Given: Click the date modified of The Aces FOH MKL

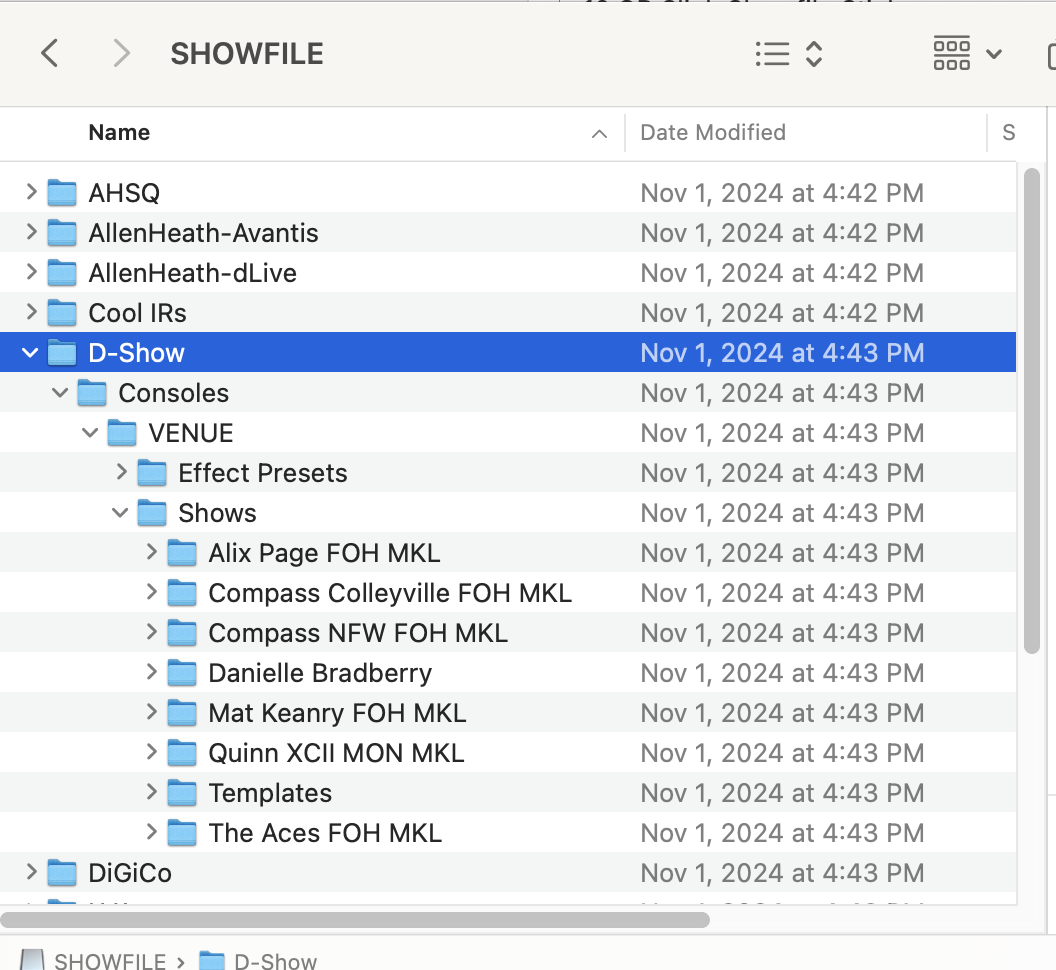Looking at the screenshot, I should (782, 833).
